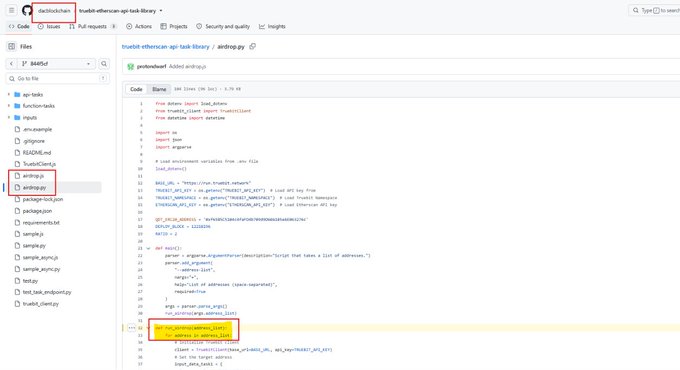Viewport: 680px width, 370px height.
Task: Open sample_async.py file
Action: coord(41,269)
